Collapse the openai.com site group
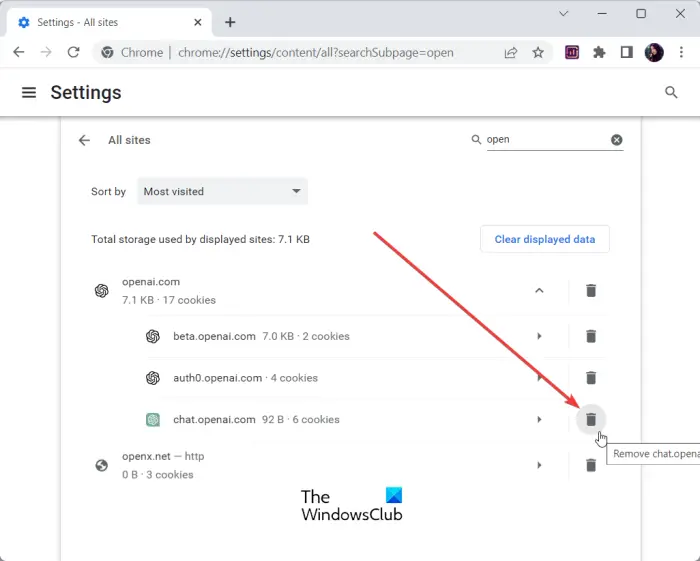The width and height of the screenshot is (700, 561). tap(539, 291)
